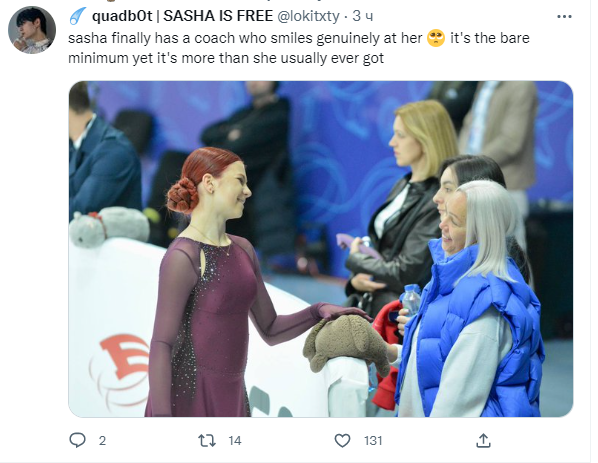
Task: Like the tweet with the heart icon
Action: [x=342, y=440]
